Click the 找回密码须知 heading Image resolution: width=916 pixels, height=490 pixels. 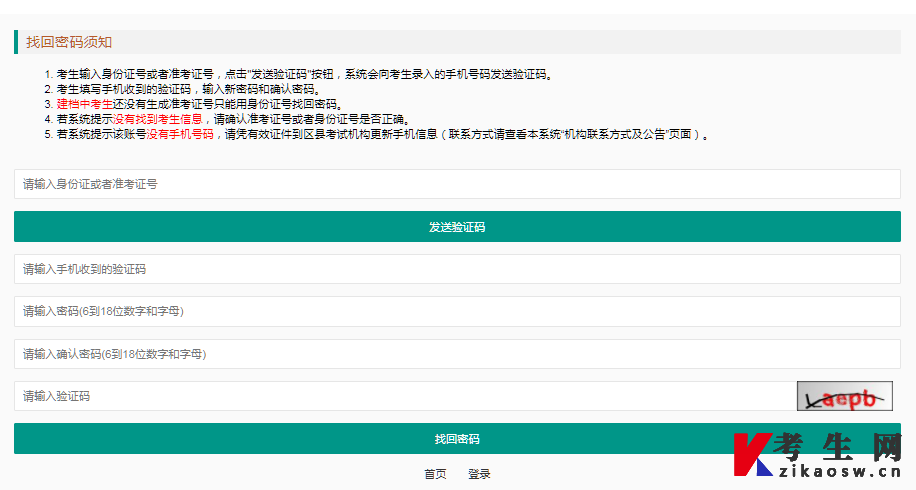pyautogui.click(x=69, y=42)
